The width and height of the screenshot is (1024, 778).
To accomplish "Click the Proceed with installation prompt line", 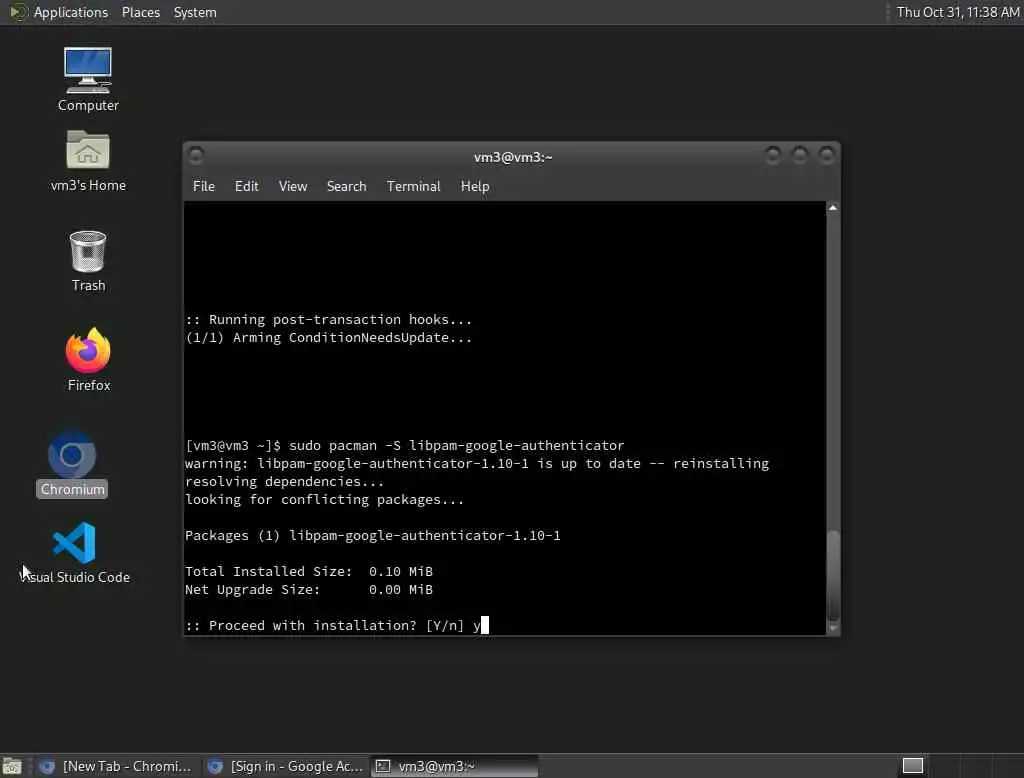I will point(336,625).
